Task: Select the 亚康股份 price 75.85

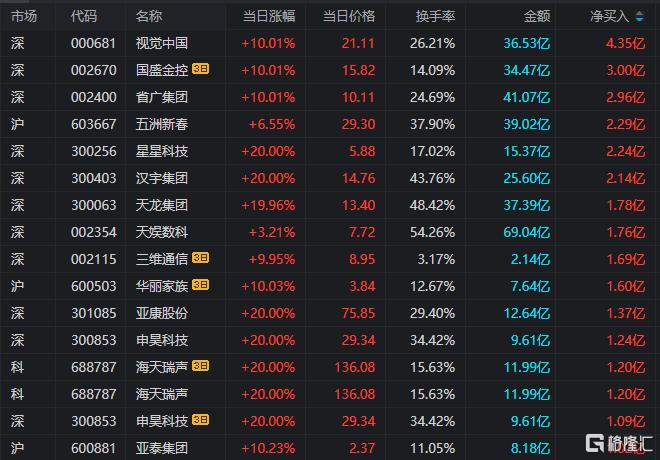Action: click(358, 313)
